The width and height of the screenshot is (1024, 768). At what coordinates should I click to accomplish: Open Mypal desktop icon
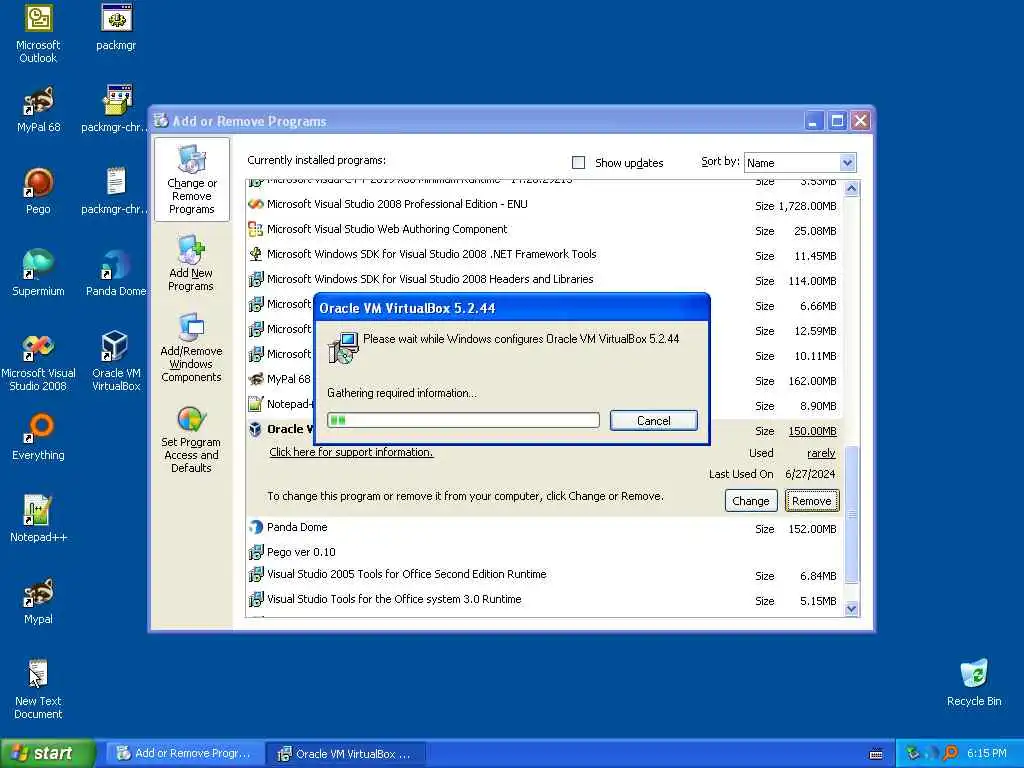tap(38, 601)
